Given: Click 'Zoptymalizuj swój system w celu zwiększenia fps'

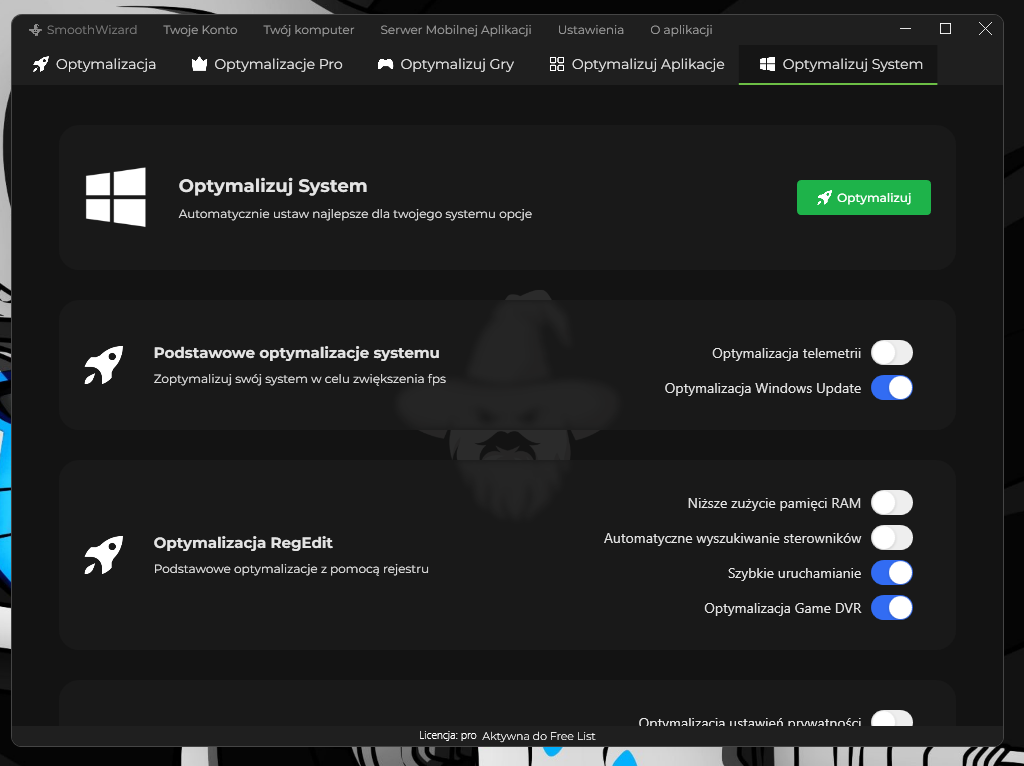Looking at the screenshot, I should [300, 379].
